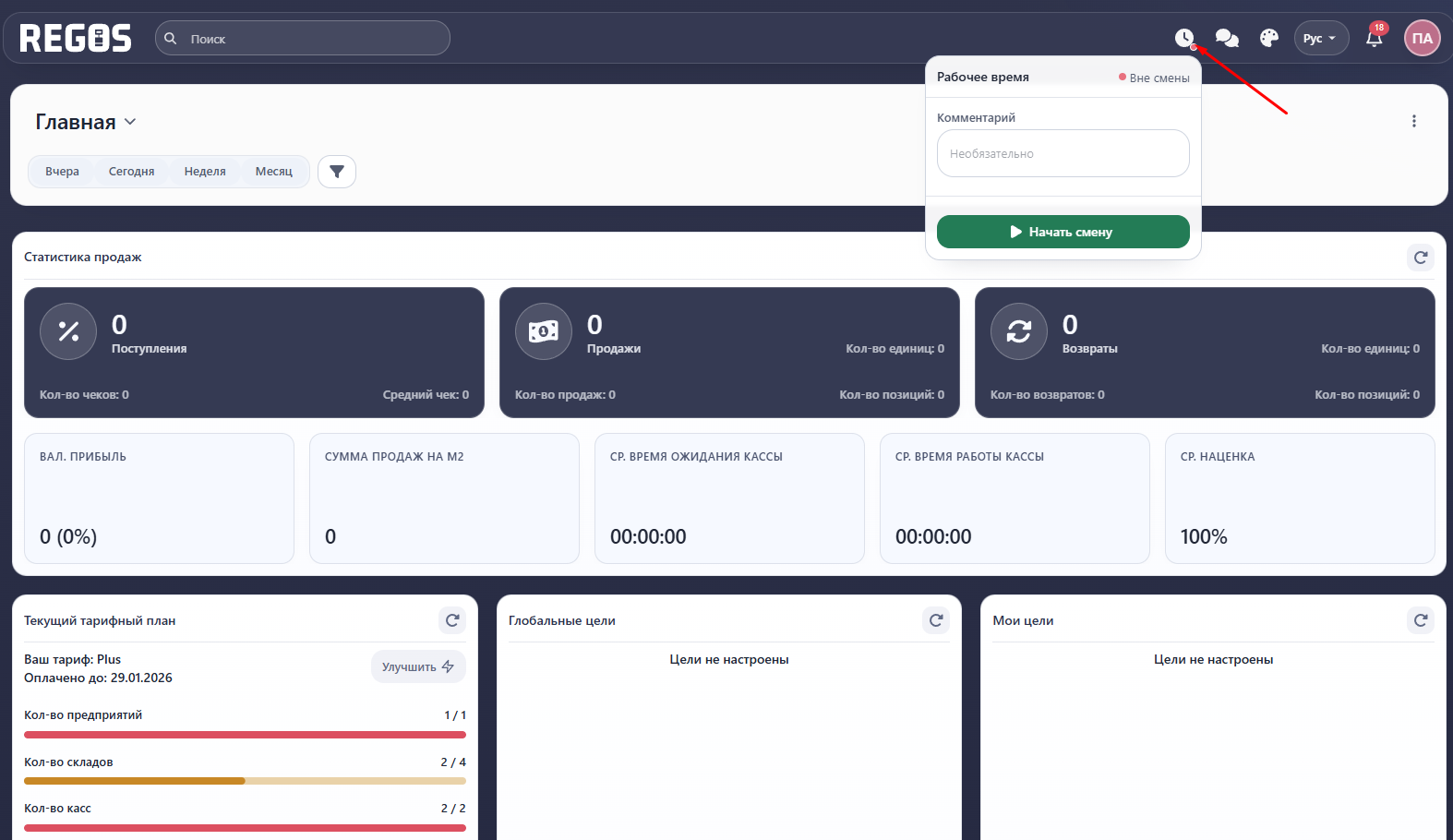Select the Неделя period tab
Viewport: 1453px width, 840px height.
[205, 172]
